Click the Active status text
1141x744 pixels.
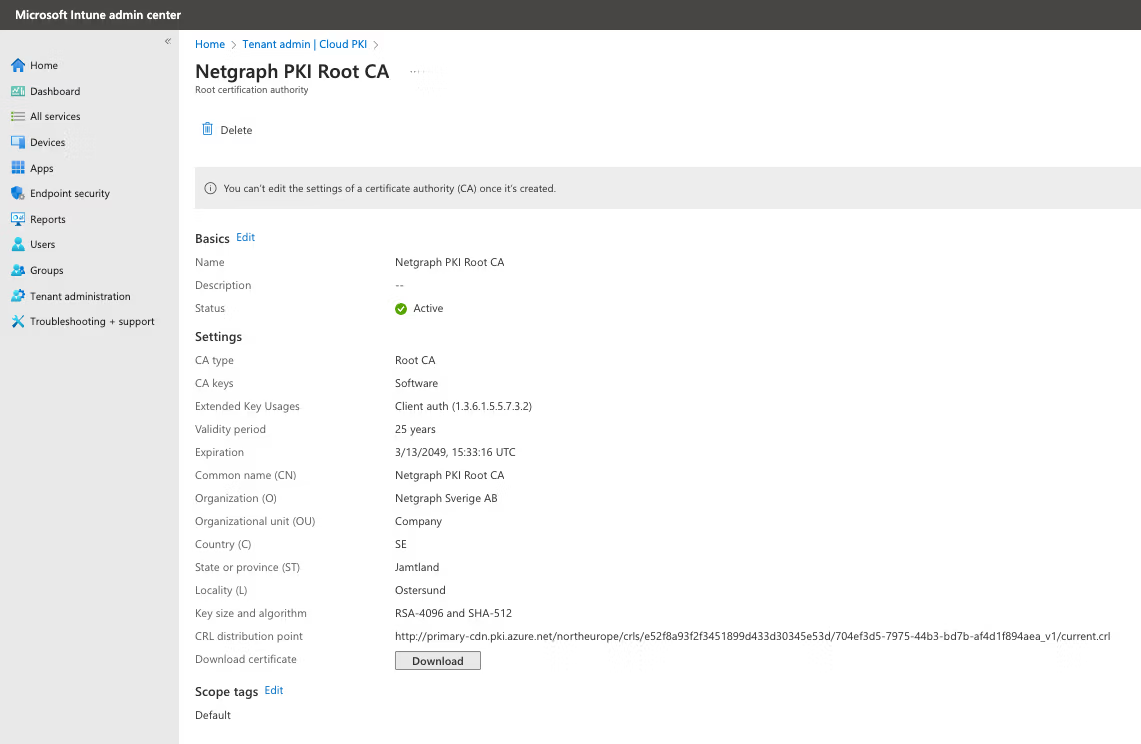pyautogui.click(x=428, y=309)
